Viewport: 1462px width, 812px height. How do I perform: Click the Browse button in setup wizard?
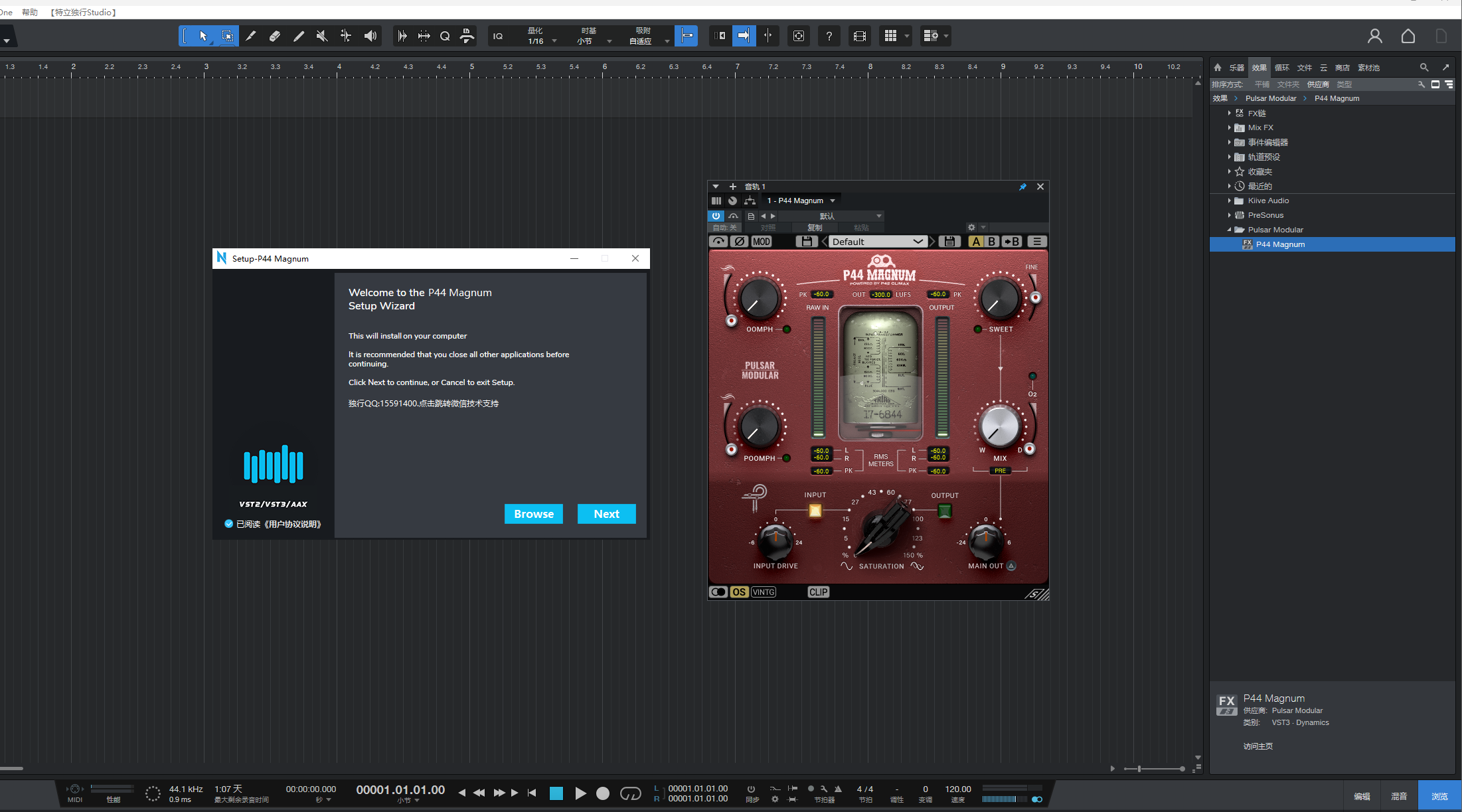click(533, 514)
